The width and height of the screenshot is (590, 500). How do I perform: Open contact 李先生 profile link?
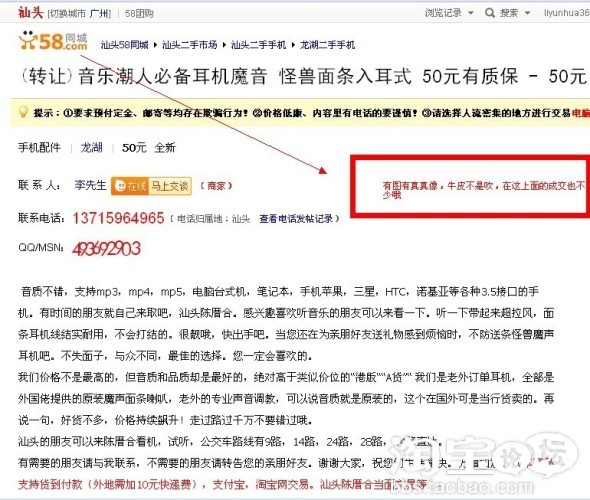tap(90, 185)
